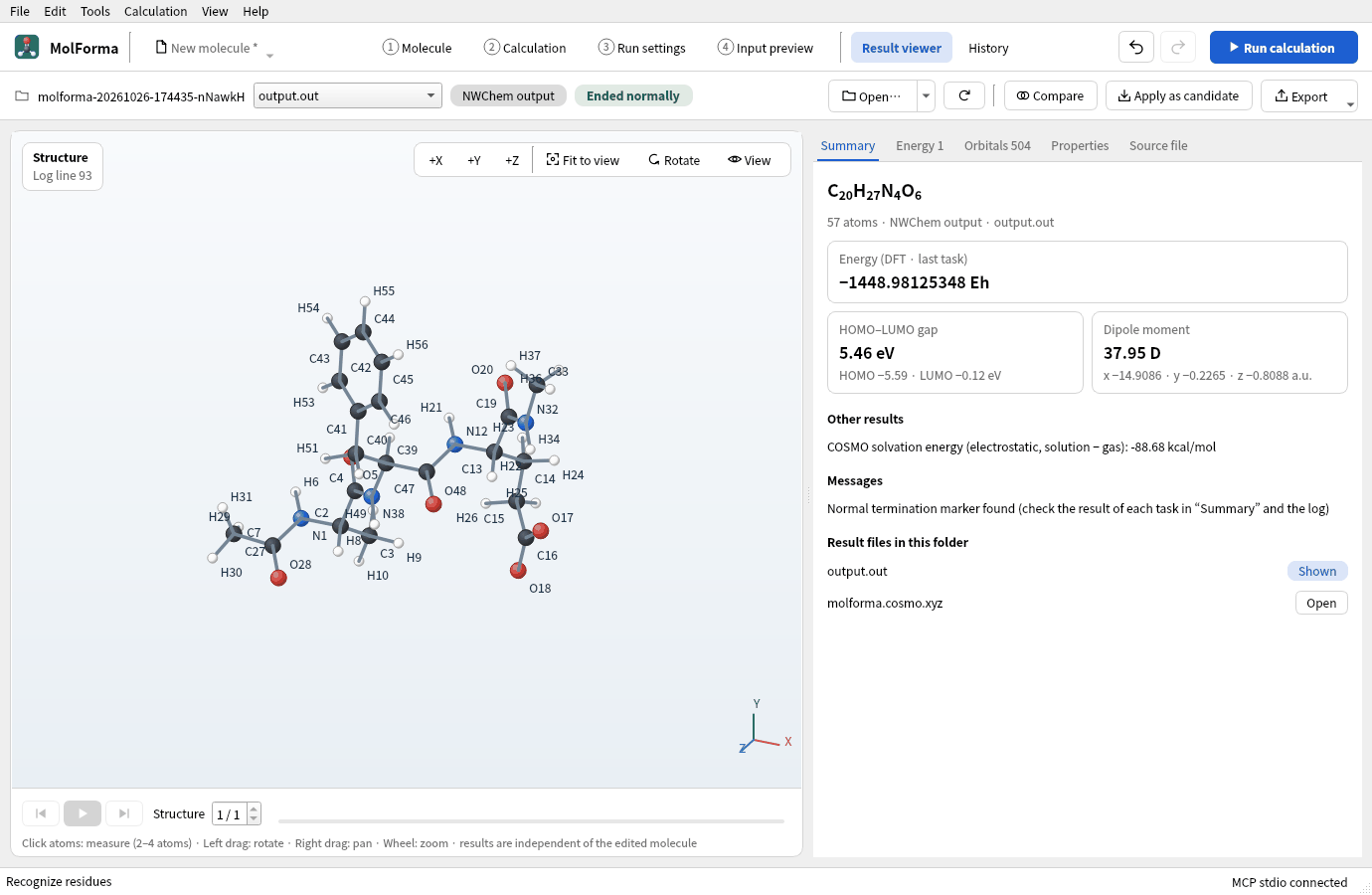Jump to last structure frame
Image resolution: width=1372 pixels, height=895 pixels.
(x=124, y=813)
